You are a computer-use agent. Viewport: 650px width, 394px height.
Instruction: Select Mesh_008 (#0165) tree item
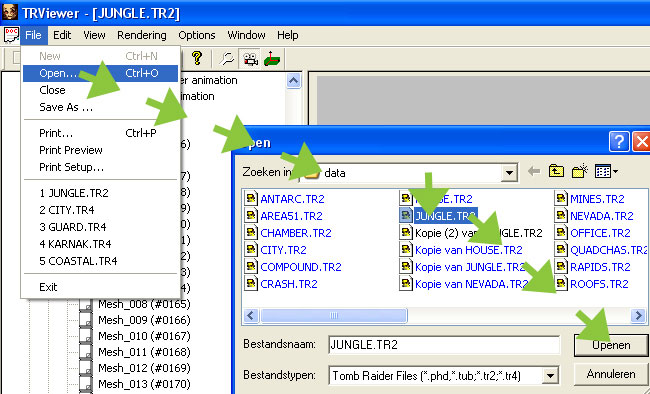coord(144,304)
